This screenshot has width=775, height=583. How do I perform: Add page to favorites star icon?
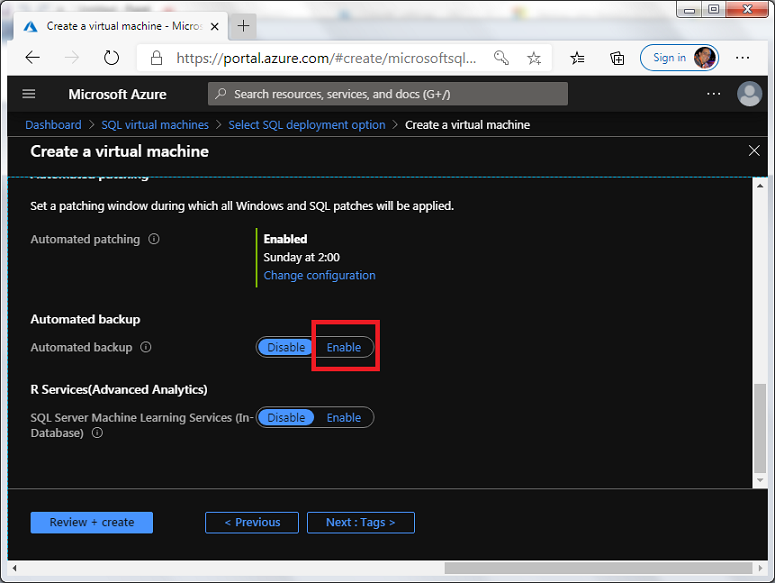click(x=534, y=58)
